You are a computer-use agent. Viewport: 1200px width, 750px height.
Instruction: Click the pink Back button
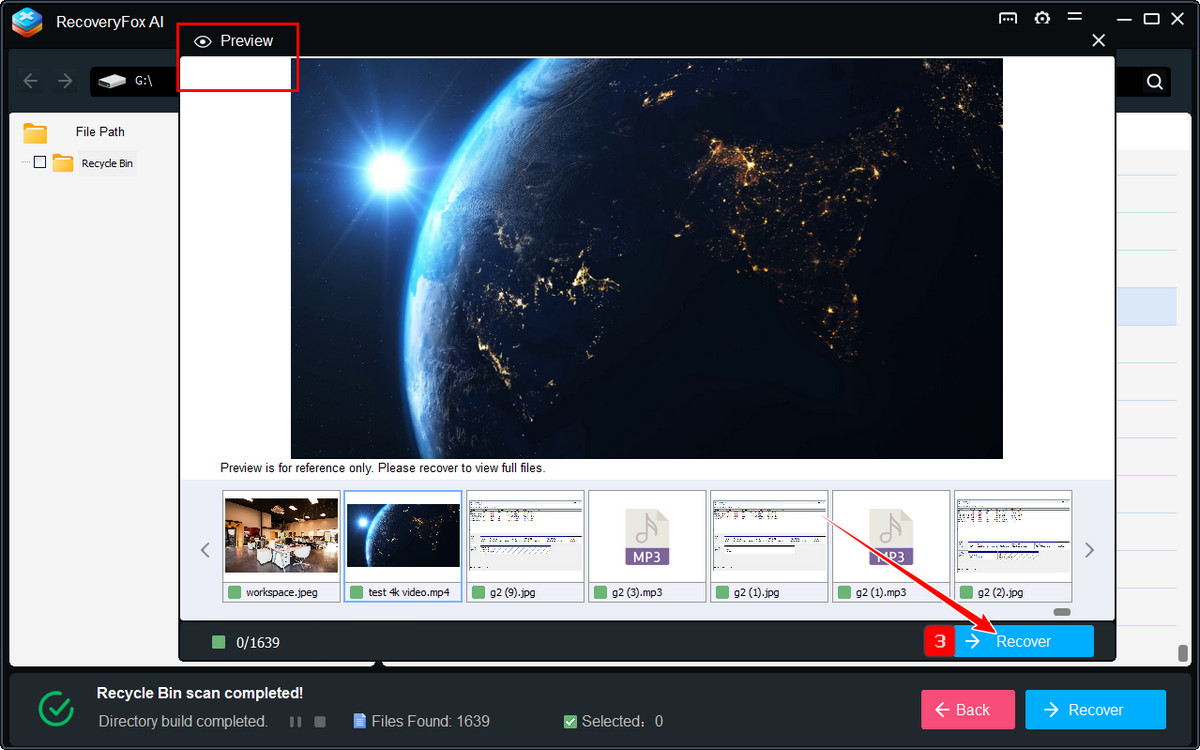[968, 709]
